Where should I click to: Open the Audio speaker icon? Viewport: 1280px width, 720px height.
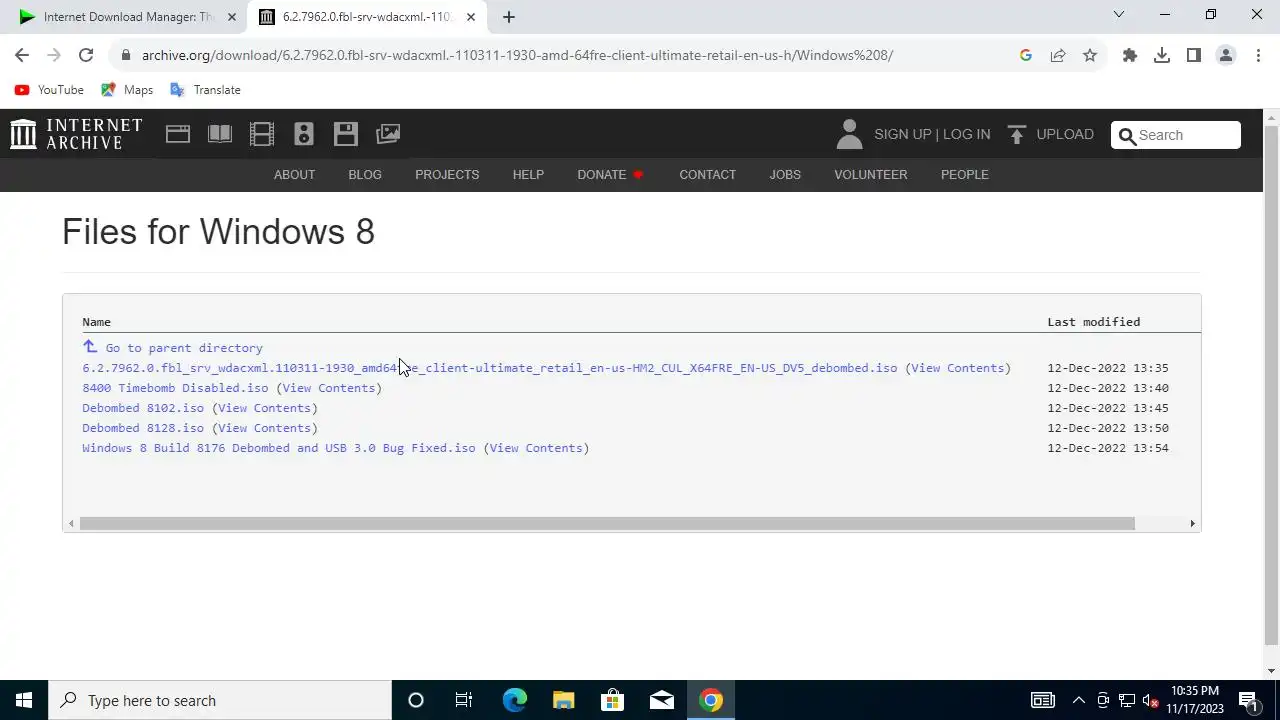coord(304,134)
